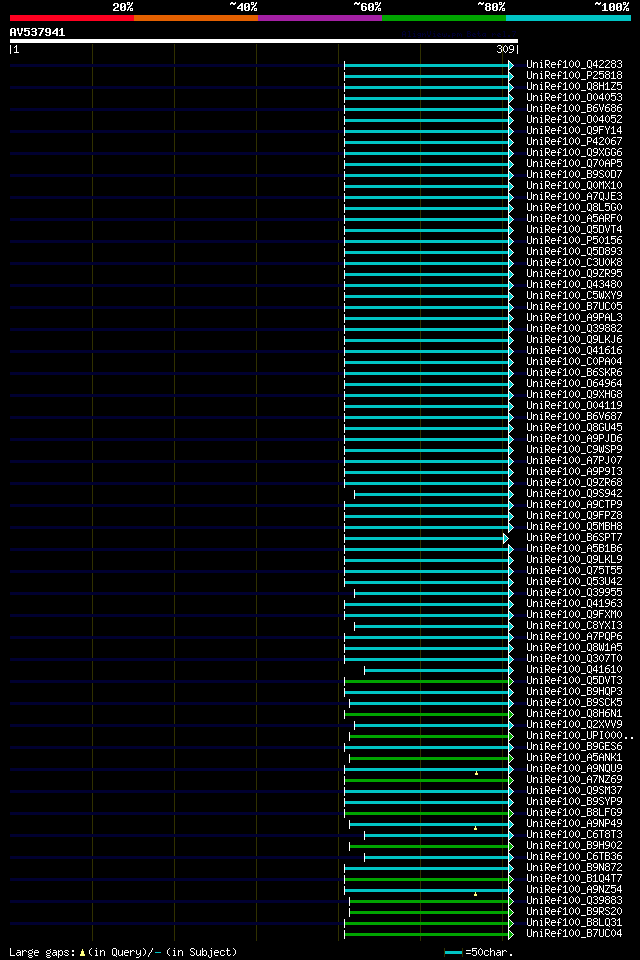Screen dimensions: 640x960
Task: Click the orange ~40% identity legend segment
Action: tap(196, 18)
